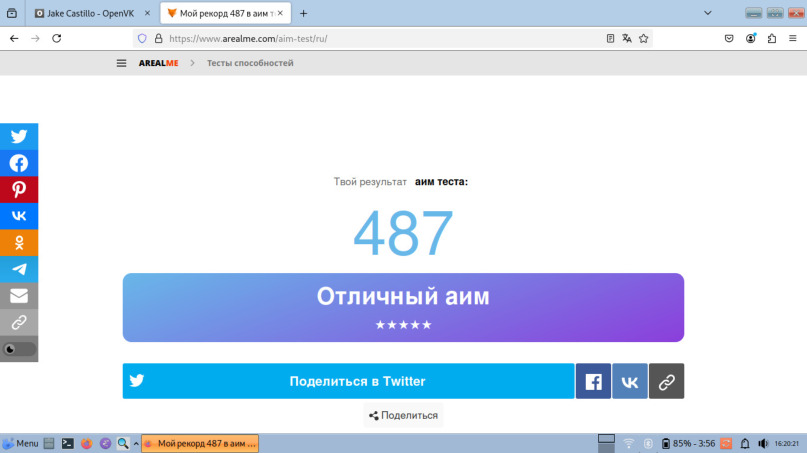Open Firefox account icon
The image size is (807, 453).
click(x=750, y=39)
